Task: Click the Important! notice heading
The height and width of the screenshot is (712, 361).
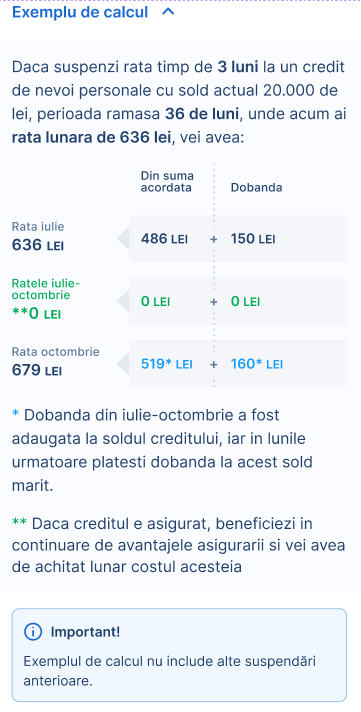Action: click(85, 632)
